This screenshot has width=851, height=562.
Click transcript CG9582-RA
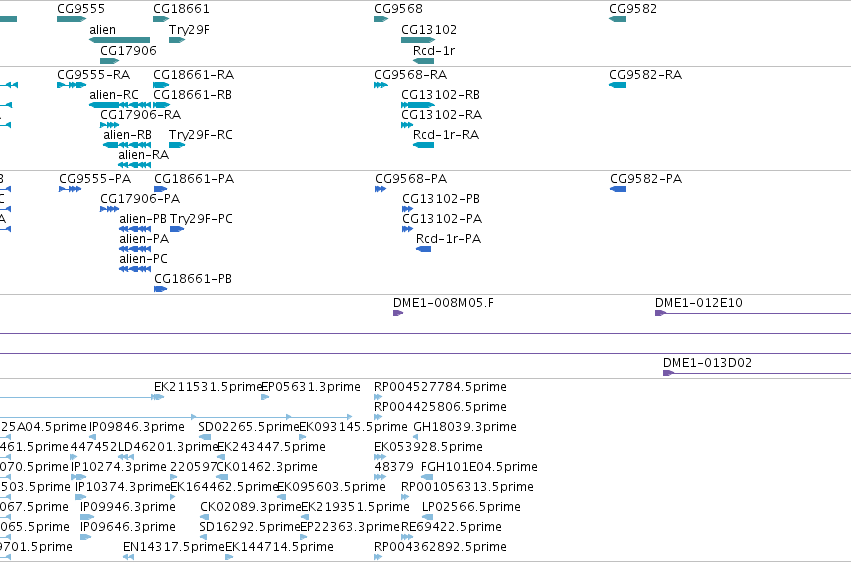pyautogui.click(x=618, y=85)
